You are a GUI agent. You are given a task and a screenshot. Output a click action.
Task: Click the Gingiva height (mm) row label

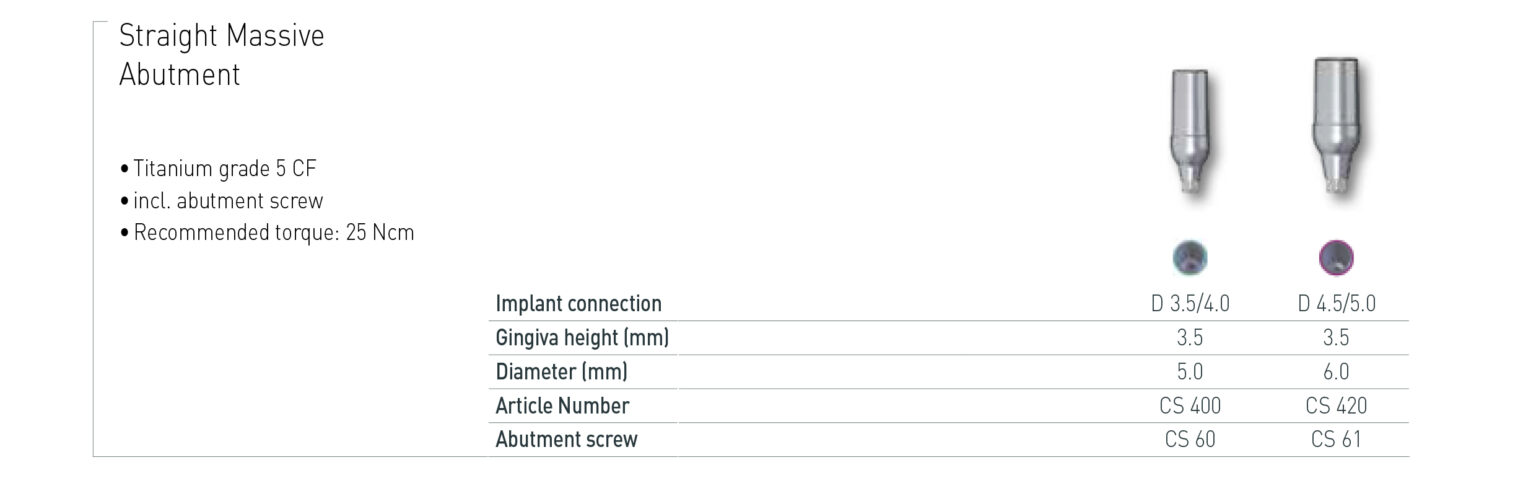[x=582, y=338]
